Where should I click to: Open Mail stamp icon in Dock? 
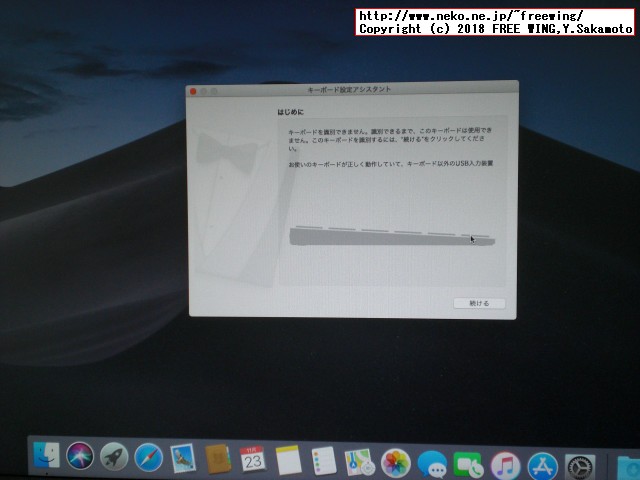point(183,458)
